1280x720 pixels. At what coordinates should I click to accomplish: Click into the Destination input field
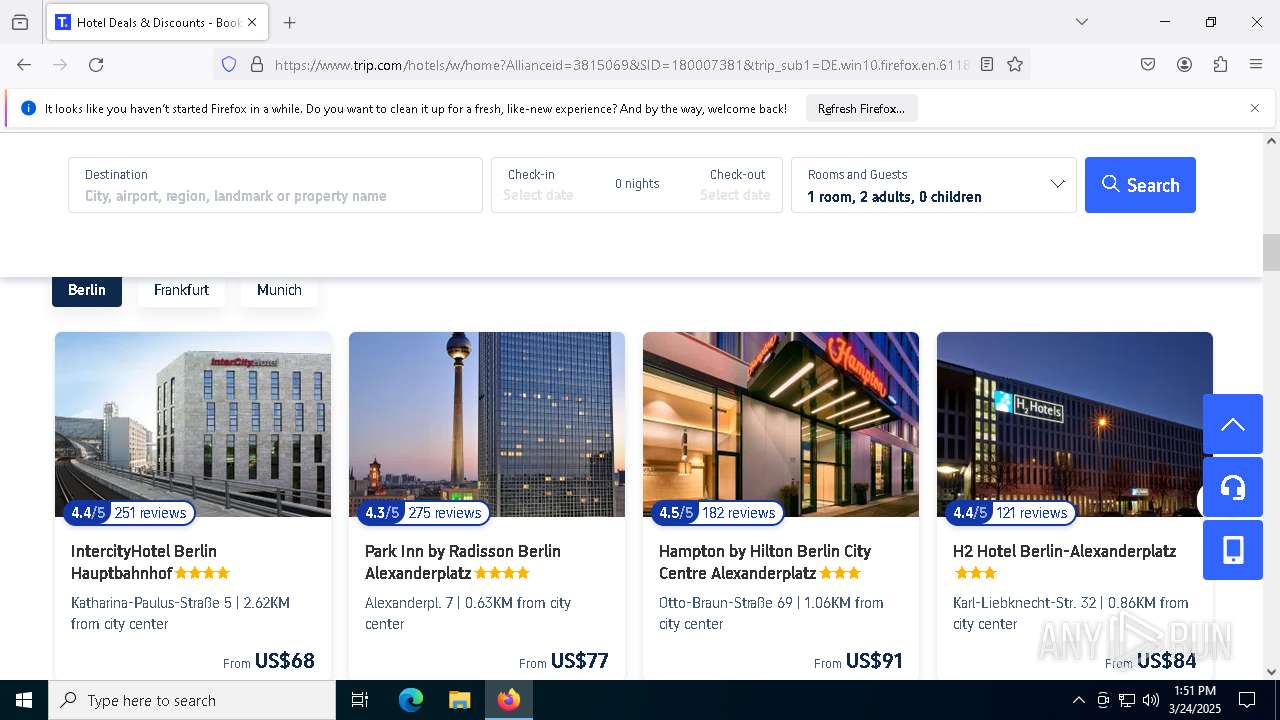[x=275, y=185]
